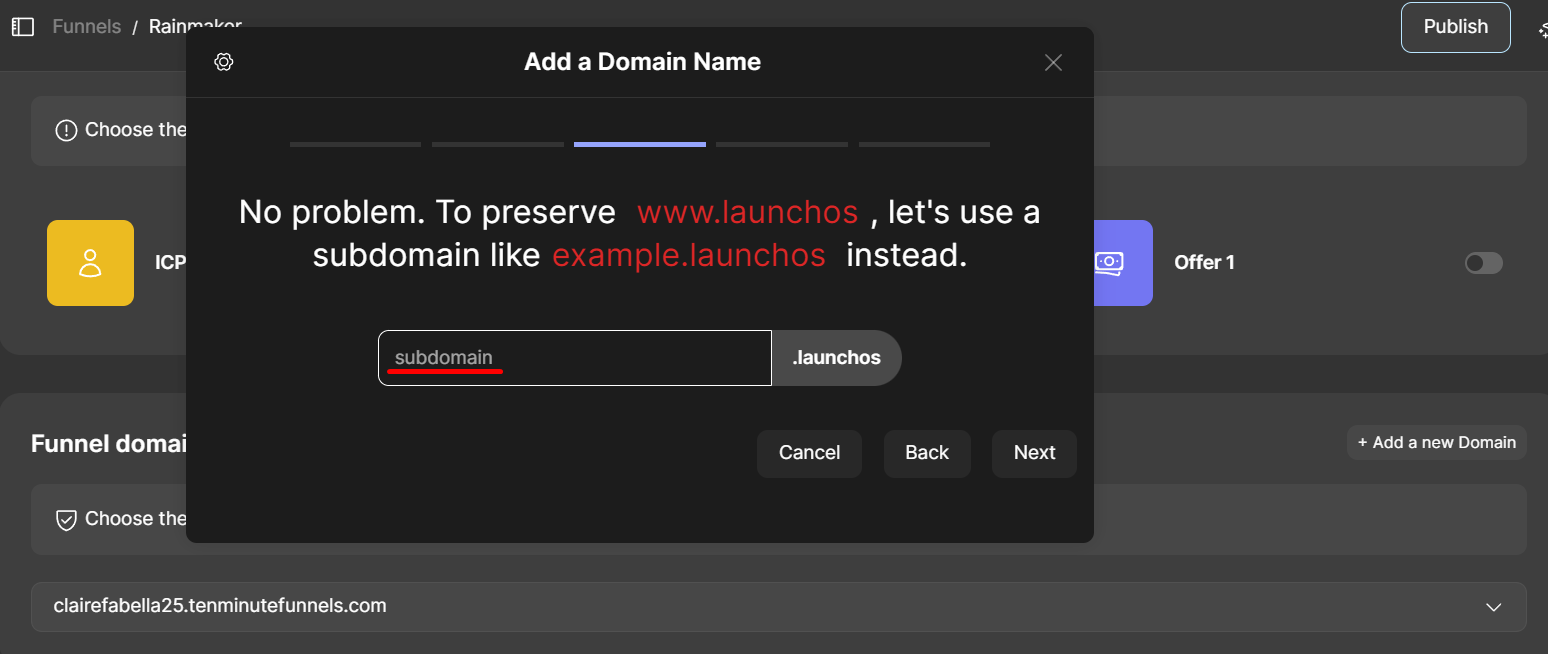Focus the subdomain input field
This screenshot has width=1548, height=654.
pos(575,358)
